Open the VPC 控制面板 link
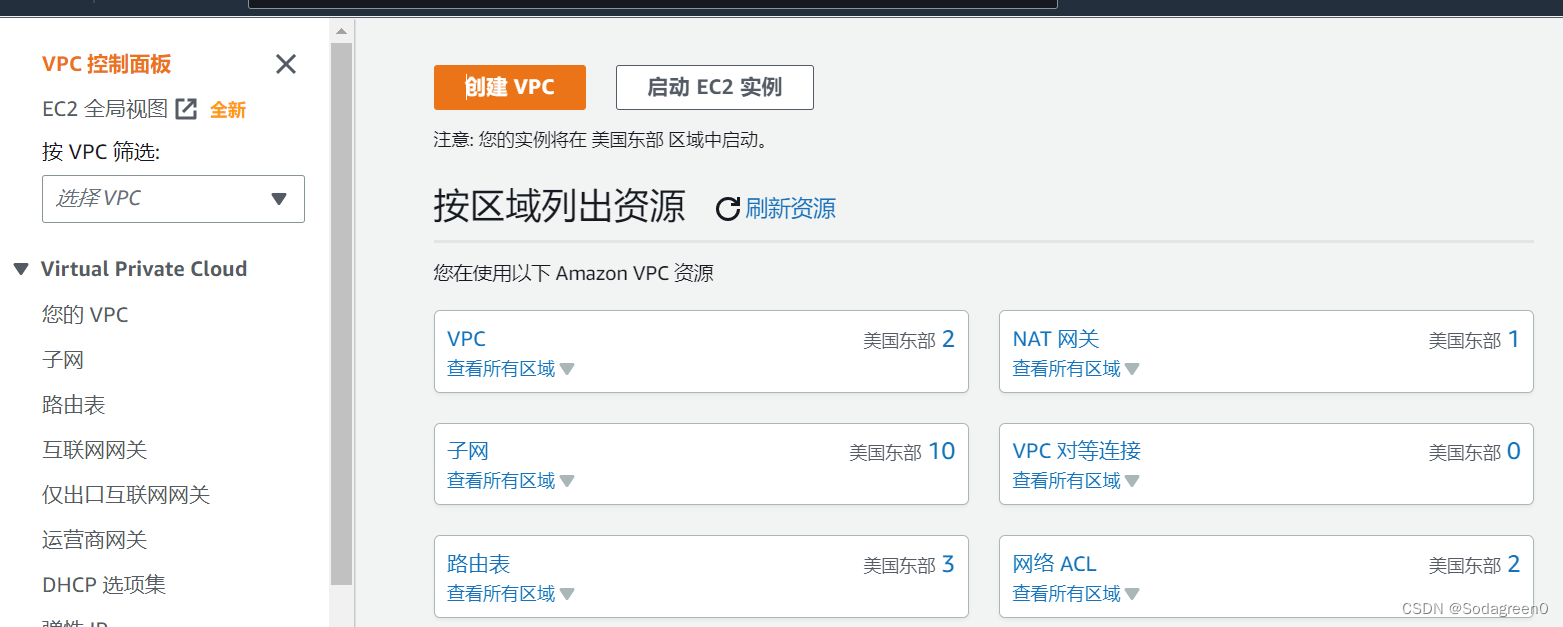This screenshot has height=627, width=1563. click(x=107, y=64)
